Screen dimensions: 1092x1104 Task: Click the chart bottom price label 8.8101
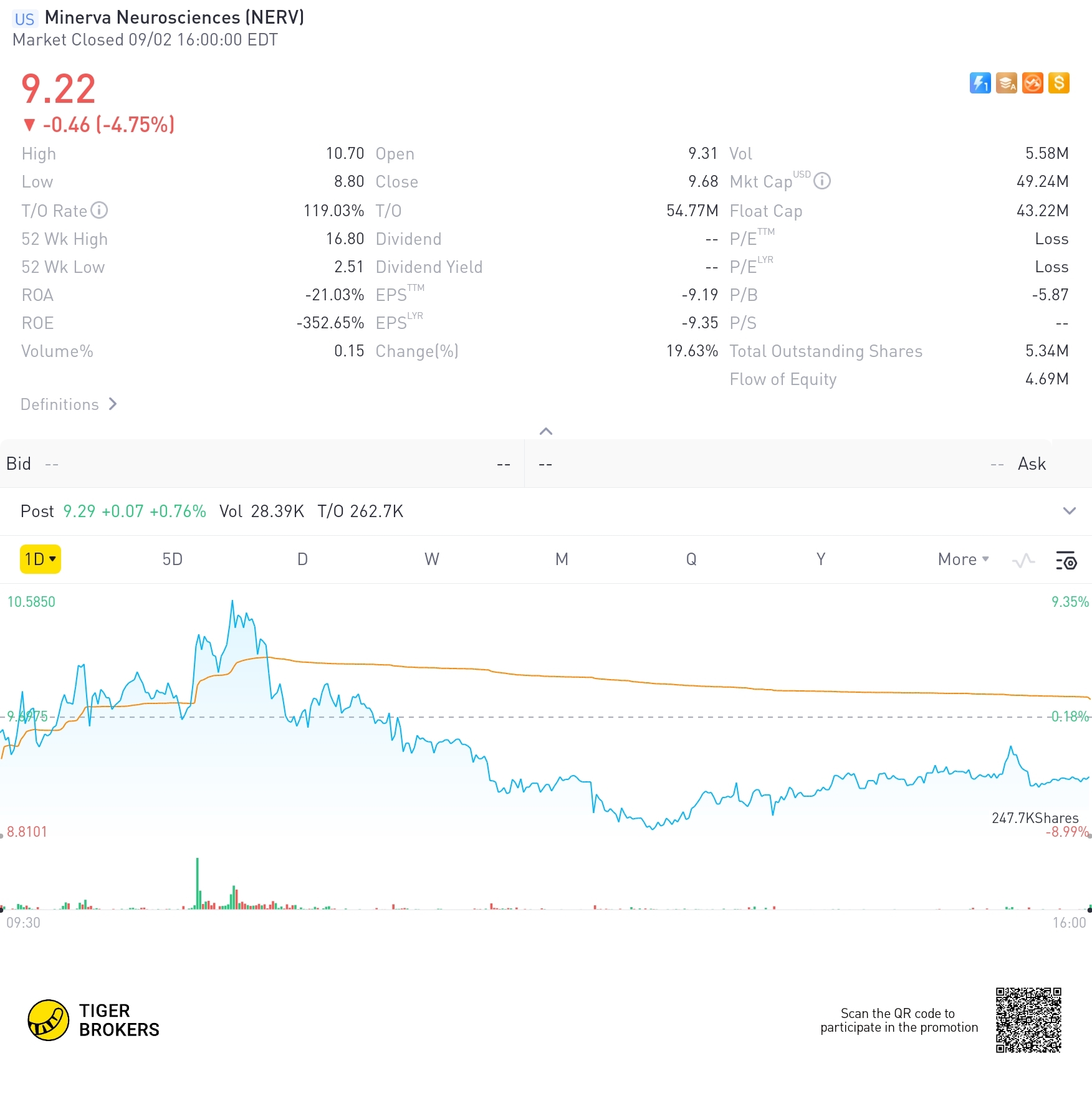coord(27,832)
